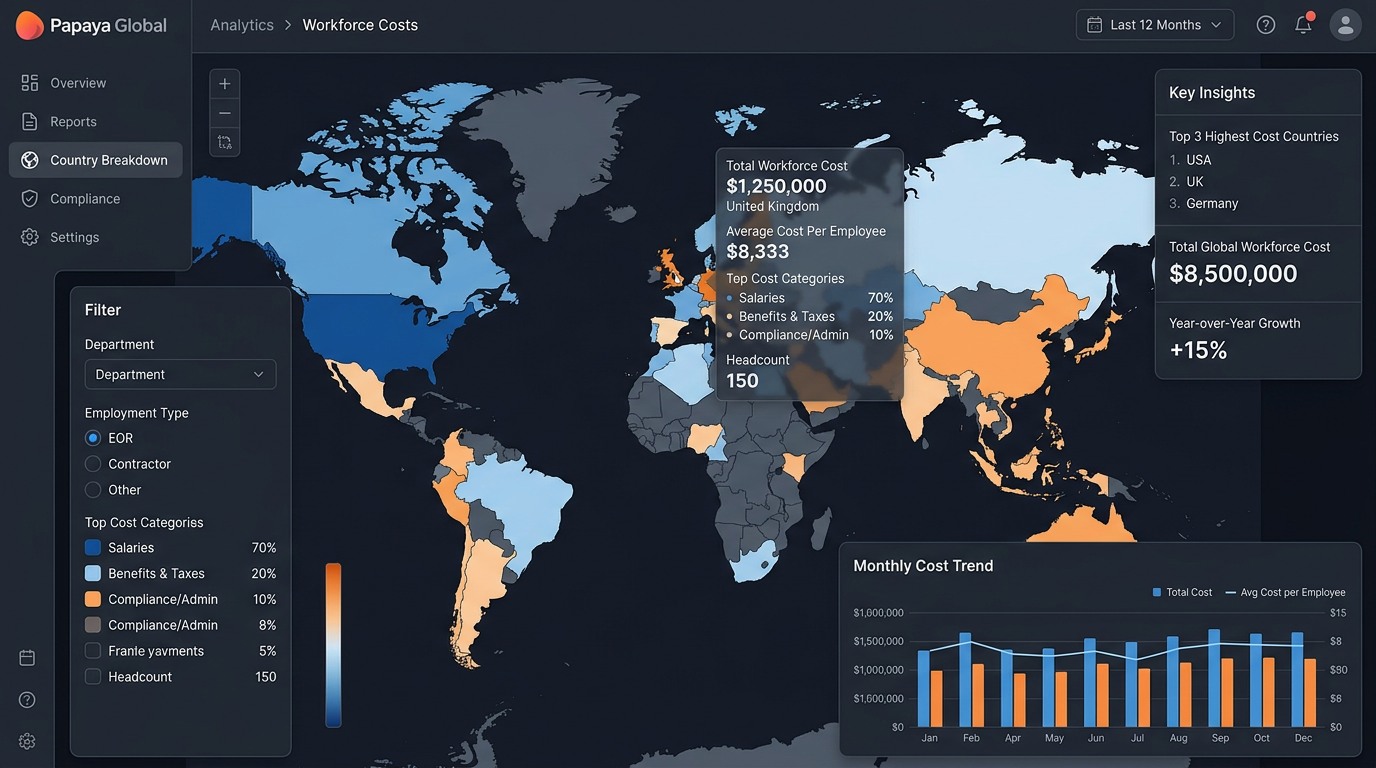Toggle the Avg Cost per Employee legend entry
1376x768 pixels.
point(1285,592)
